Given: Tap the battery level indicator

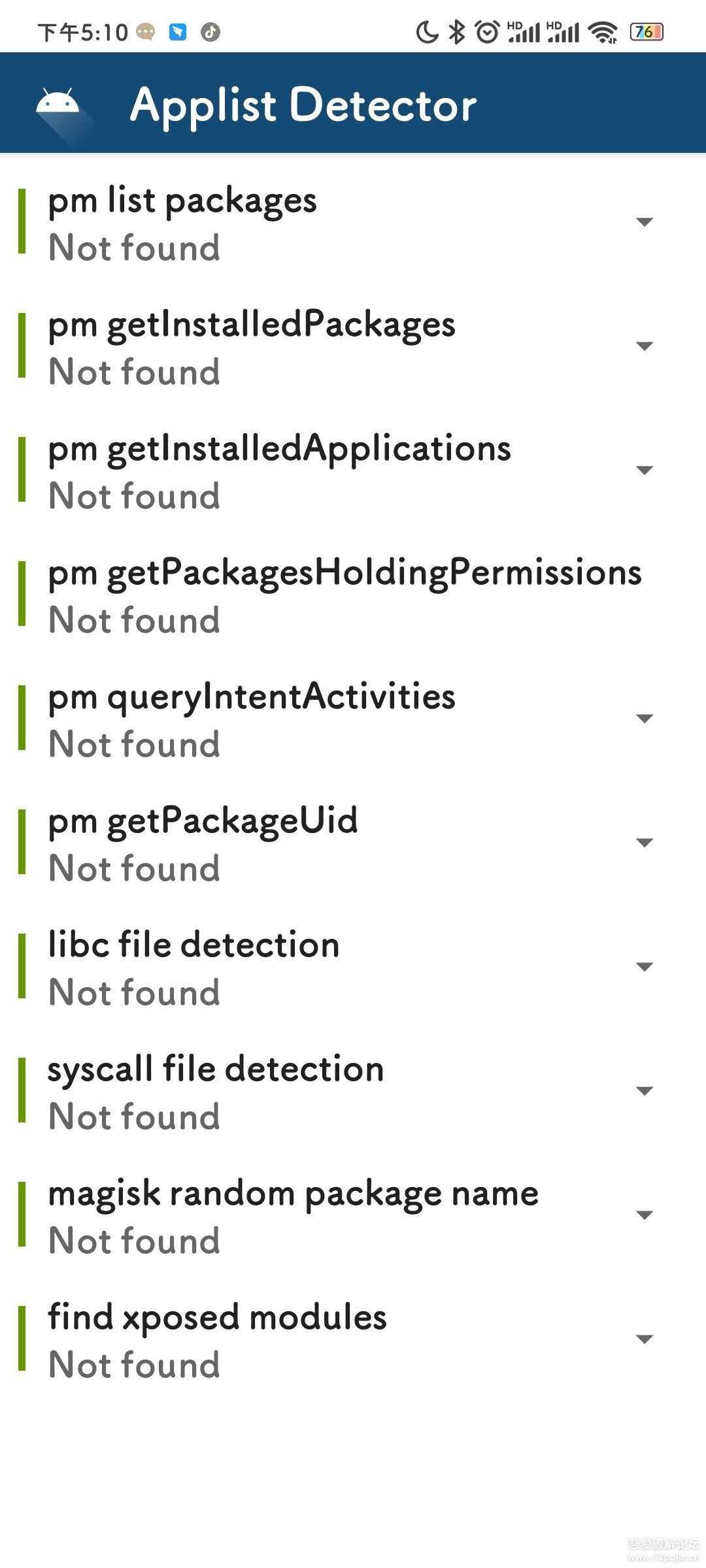Looking at the screenshot, I should pos(646,31).
